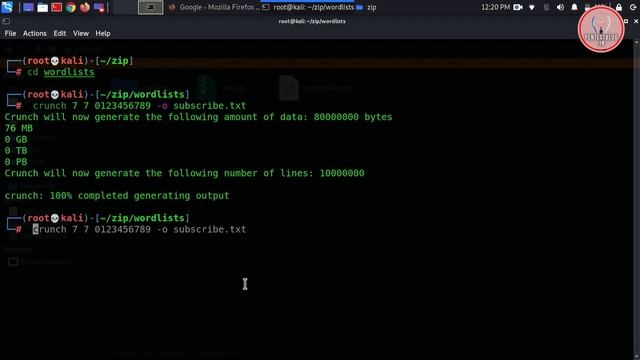Screen dimensions: 640x360
Task: Open the file manager panel launcher
Action: pos(42,7)
